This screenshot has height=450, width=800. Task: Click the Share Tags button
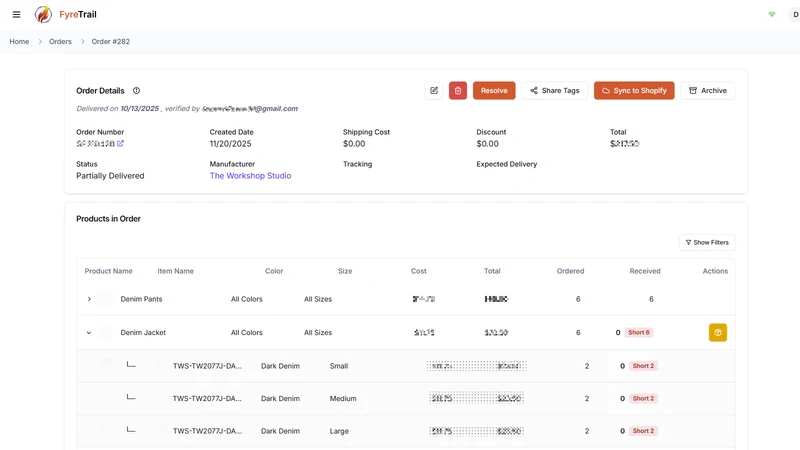point(555,90)
